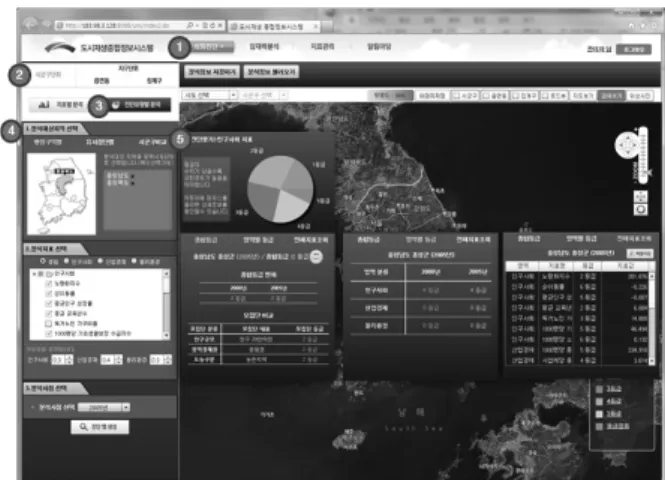This screenshot has width=665, height=480.
Task: Open the 시도 선택 dropdown above the map
Action: point(209,95)
